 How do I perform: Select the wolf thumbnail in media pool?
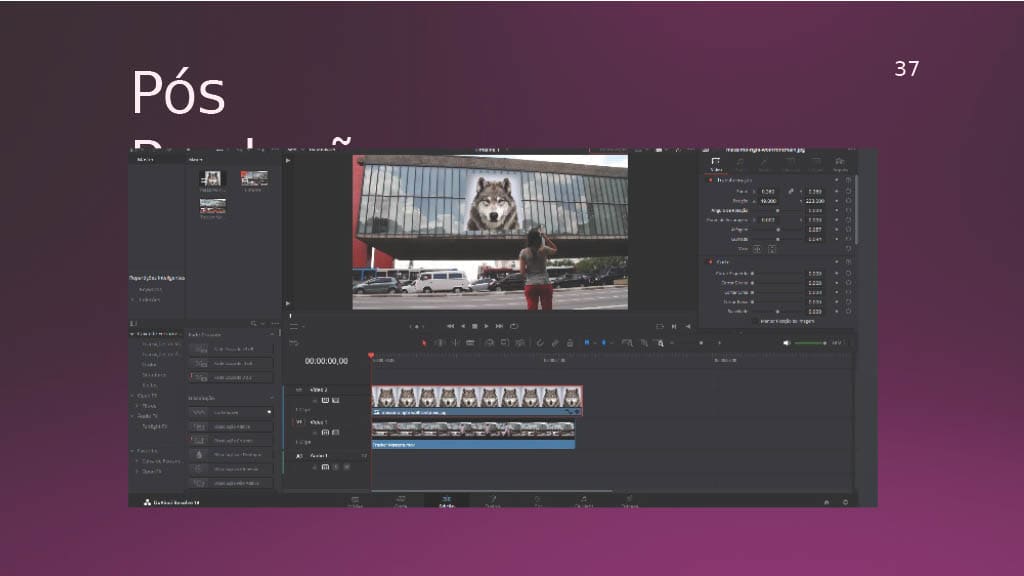(212, 180)
